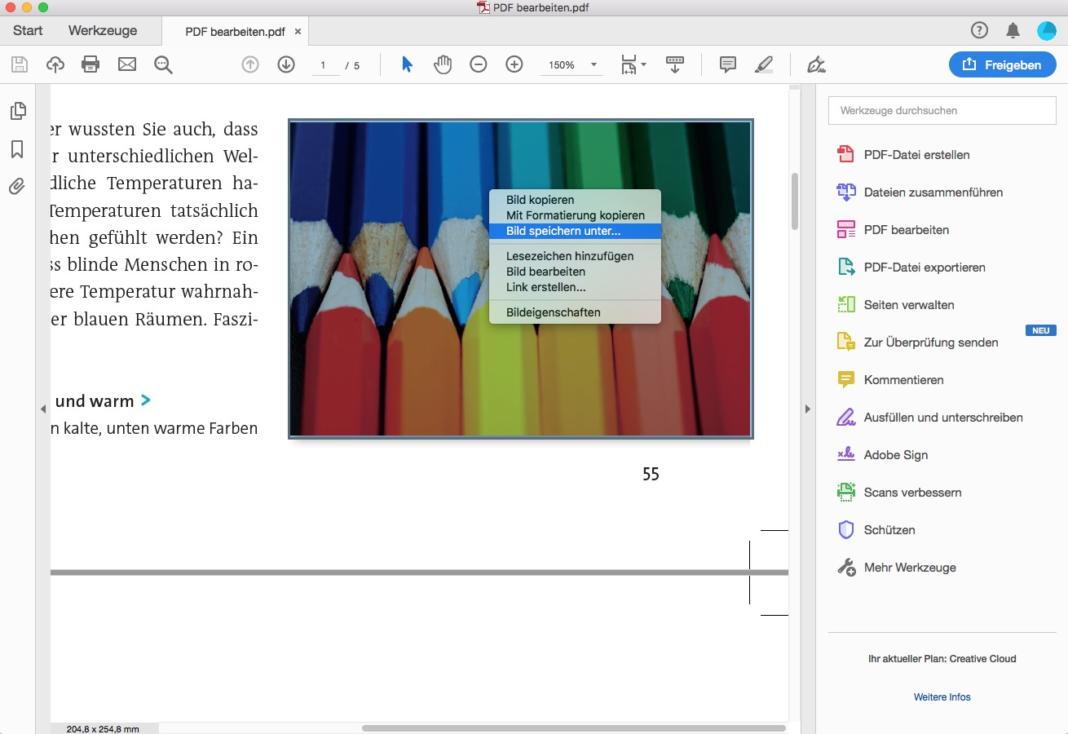Collapse the right tools pane arrow

(x=808, y=409)
